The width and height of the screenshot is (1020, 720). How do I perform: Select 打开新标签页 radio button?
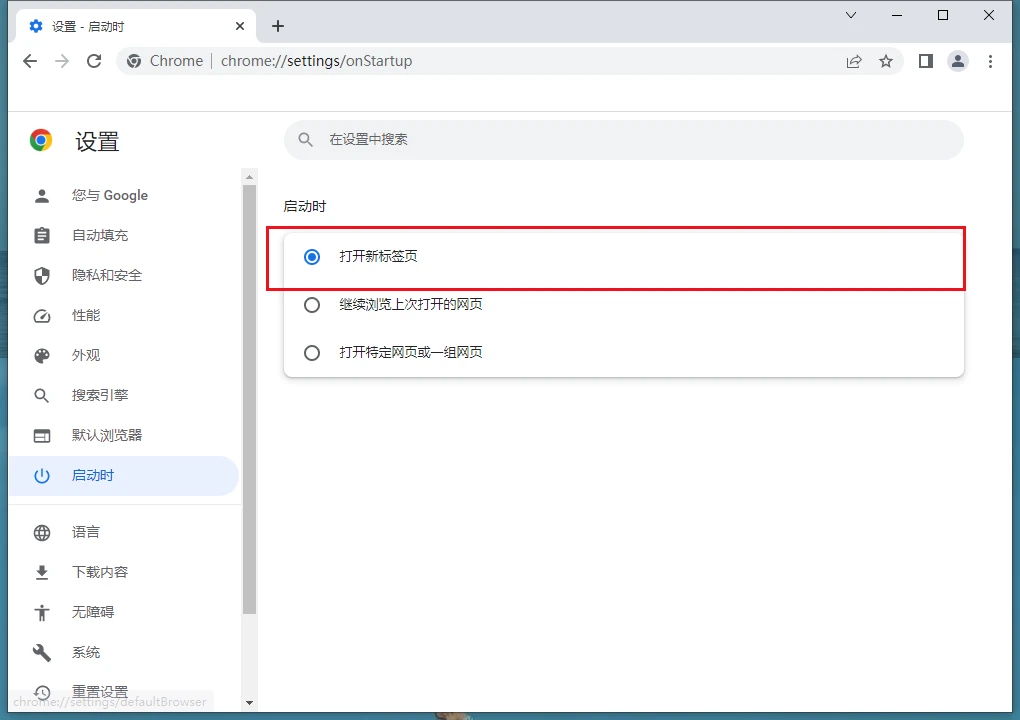pos(312,257)
